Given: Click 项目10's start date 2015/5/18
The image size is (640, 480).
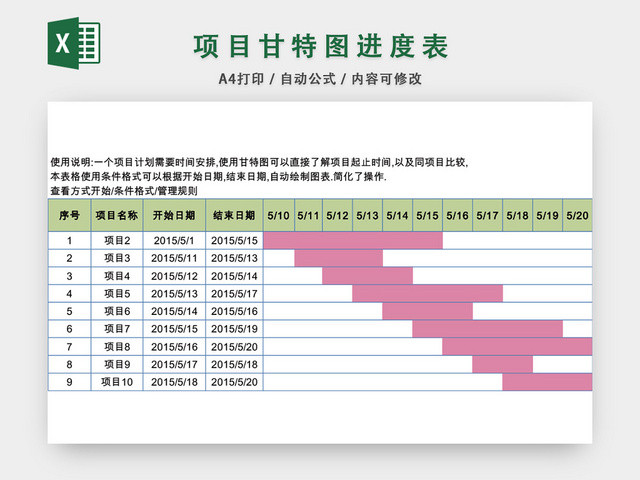Looking at the screenshot, I should click(x=174, y=382).
